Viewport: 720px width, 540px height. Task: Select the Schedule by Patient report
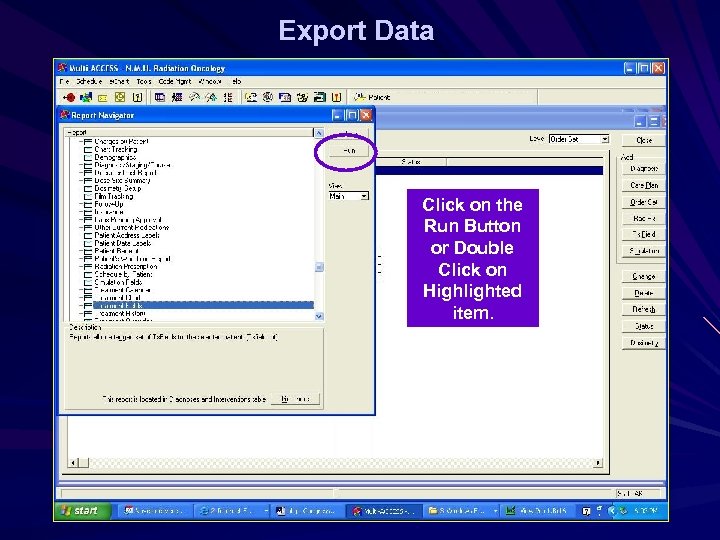click(123, 274)
